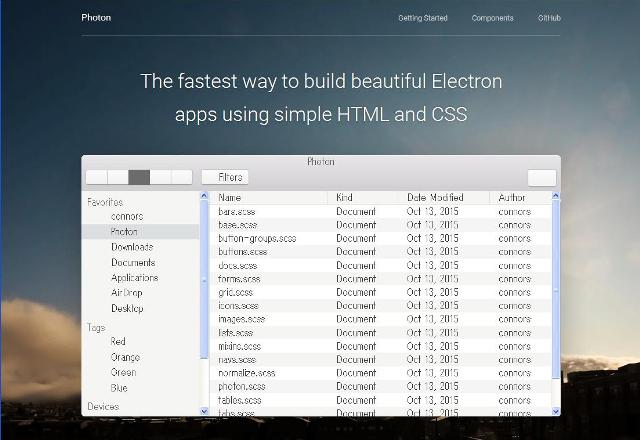Select forms.scss in the file list
This screenshot has height=440, width=640.
380,279
